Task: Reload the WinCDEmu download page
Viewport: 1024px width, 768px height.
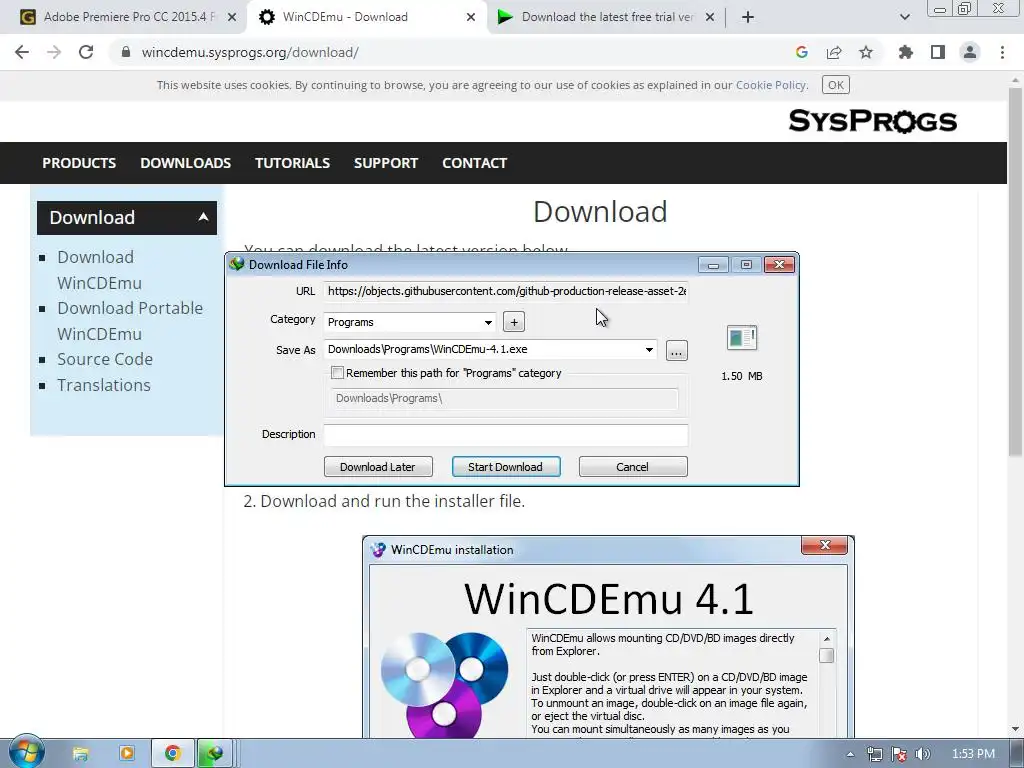Action: pyautogui.click(x=86, y=52)
